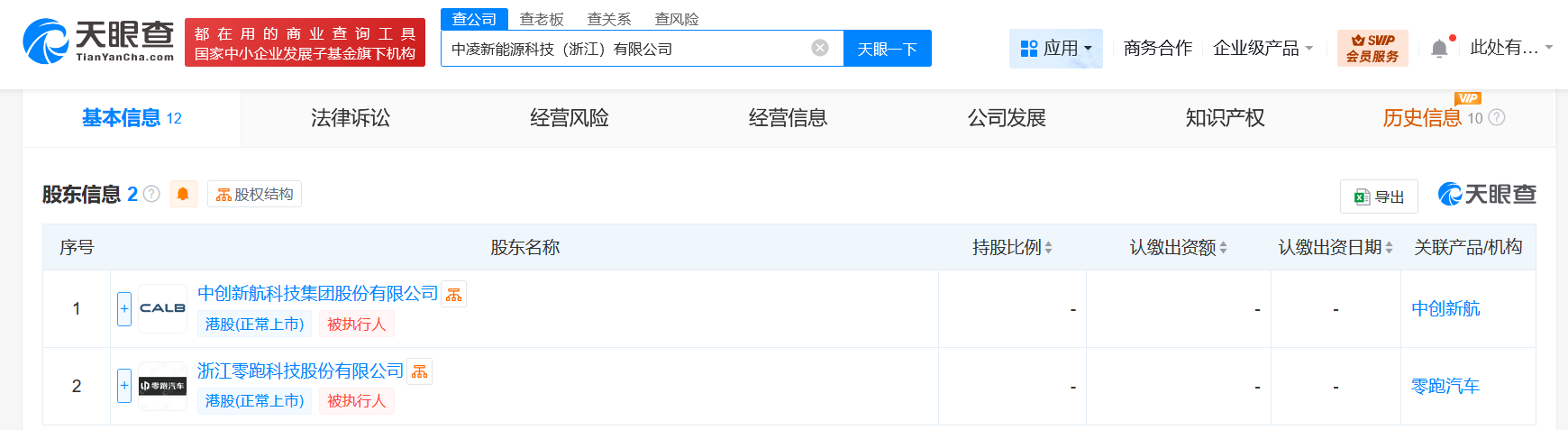Expand row 2 with the plus button
Viewport: 1568px width, 430px height.
pos(124,386)
